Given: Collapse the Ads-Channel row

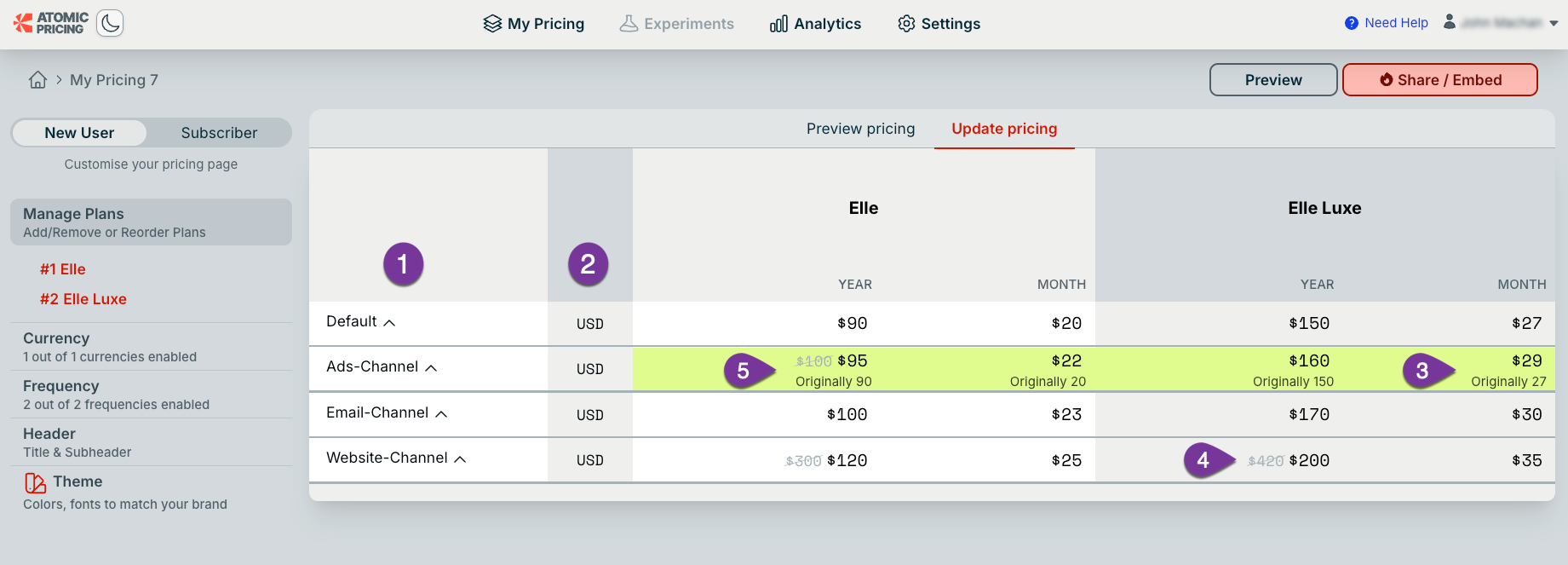Looking at the screenshot, I should coord(431,368).
